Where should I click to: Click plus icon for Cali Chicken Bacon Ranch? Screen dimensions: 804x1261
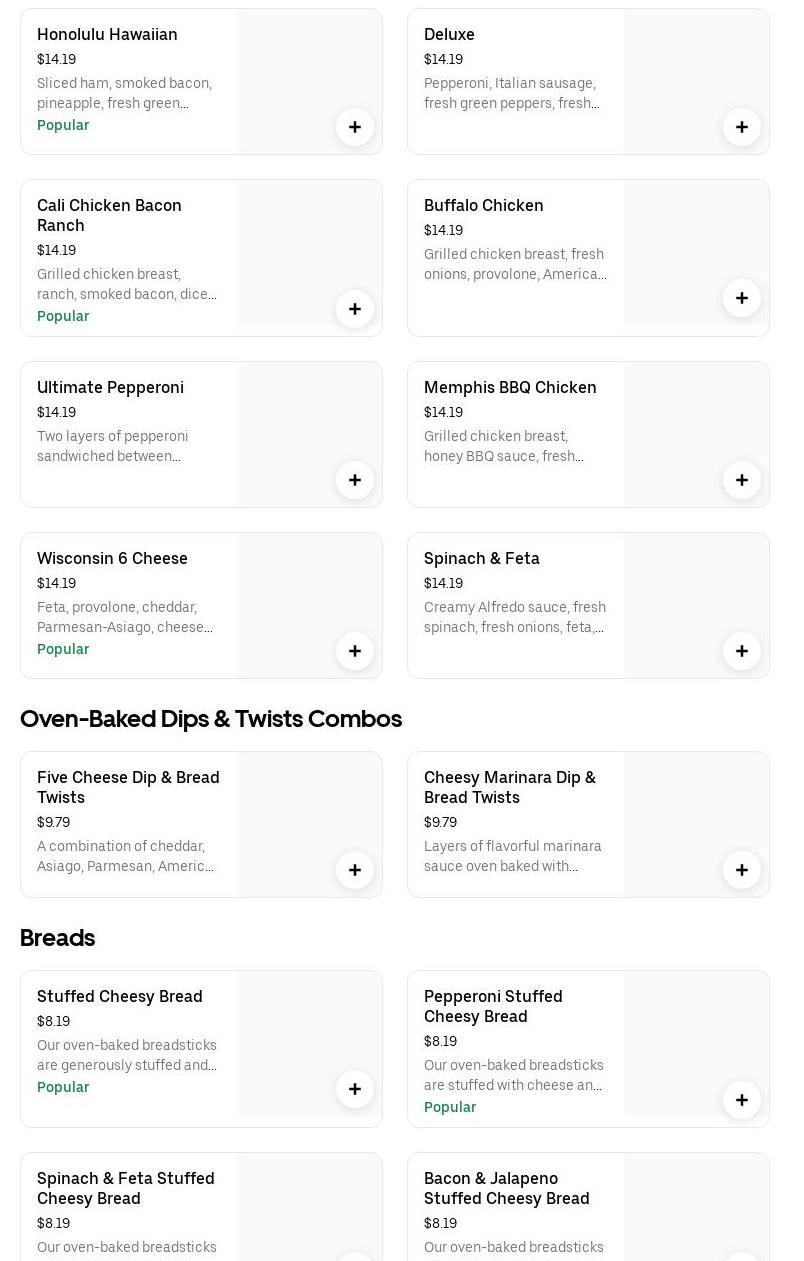pyautogui.click(x=355, y=309)
